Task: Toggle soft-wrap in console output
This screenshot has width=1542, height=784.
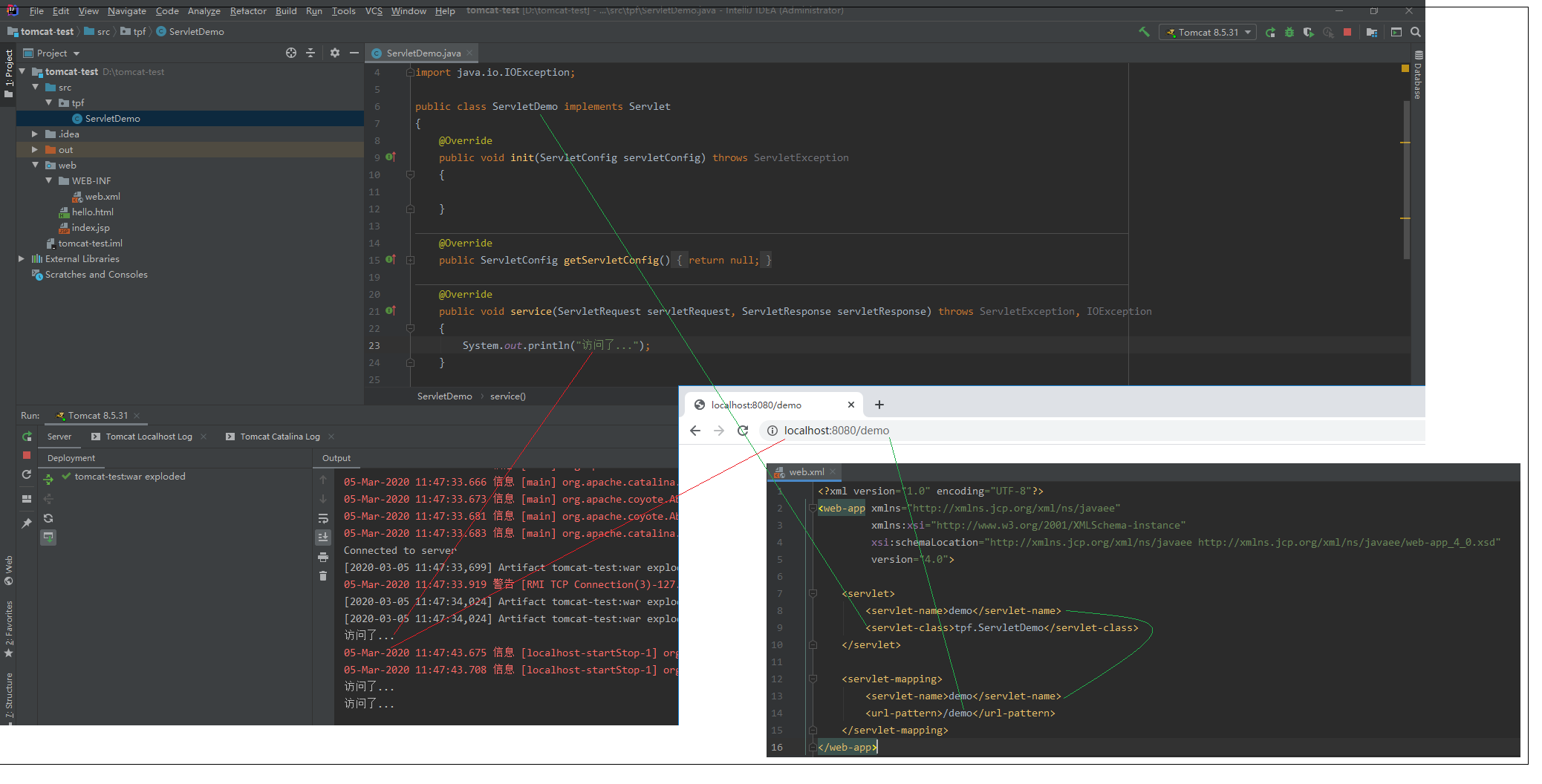Action: [x=323, y=518]
